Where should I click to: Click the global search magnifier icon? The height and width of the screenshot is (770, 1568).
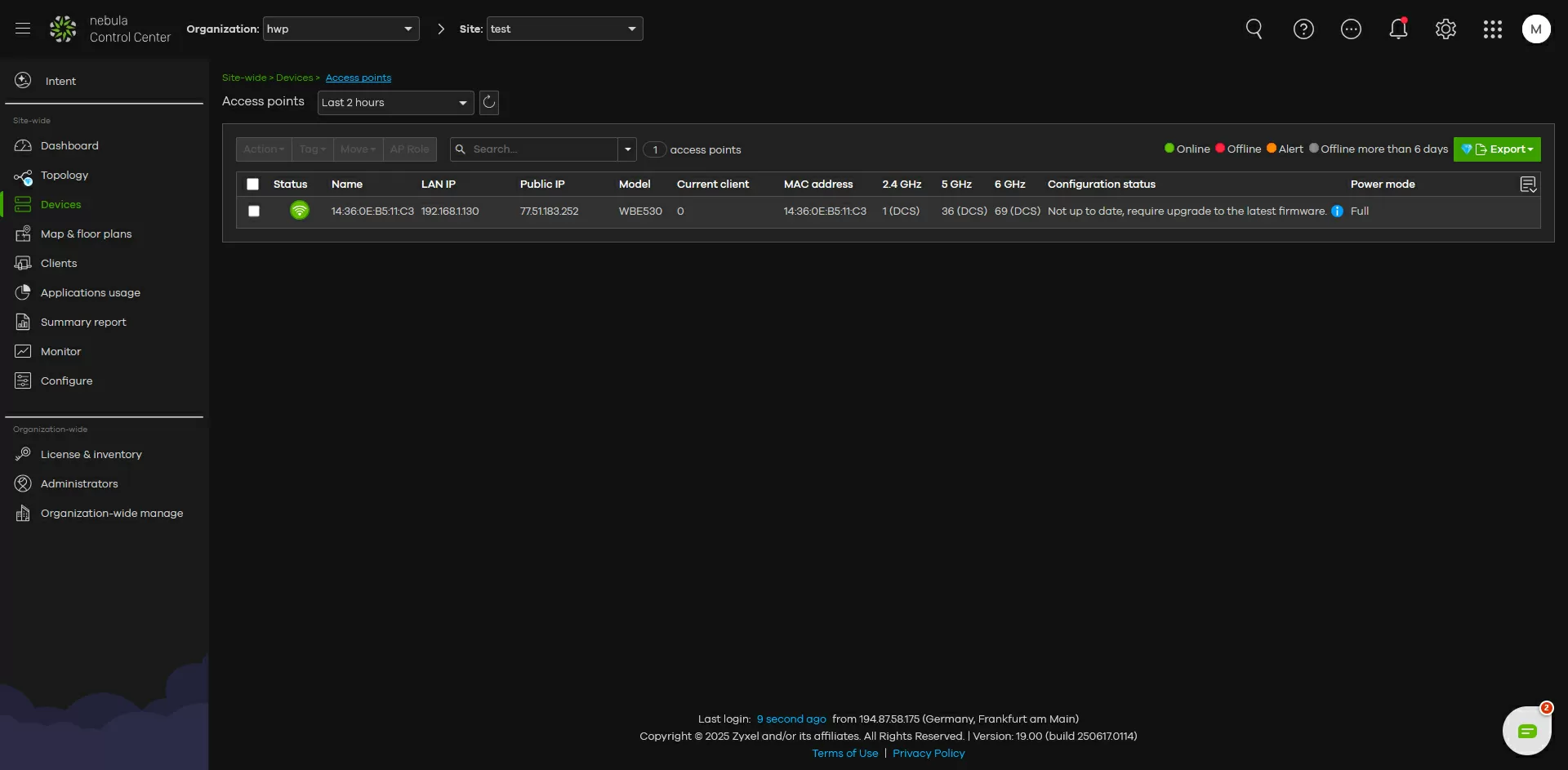pos(1254,29)
